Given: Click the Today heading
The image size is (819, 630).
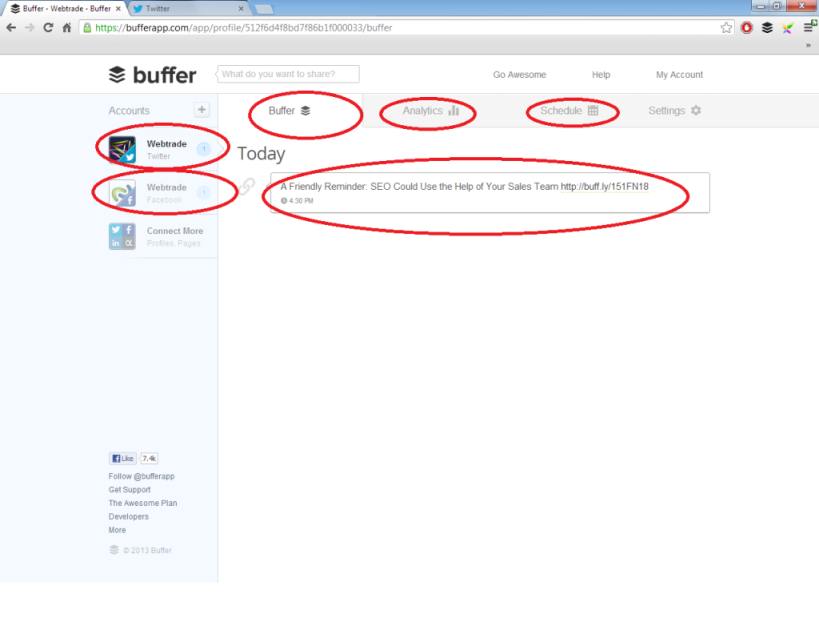Looking at the screenshot, I should (261, 154).
